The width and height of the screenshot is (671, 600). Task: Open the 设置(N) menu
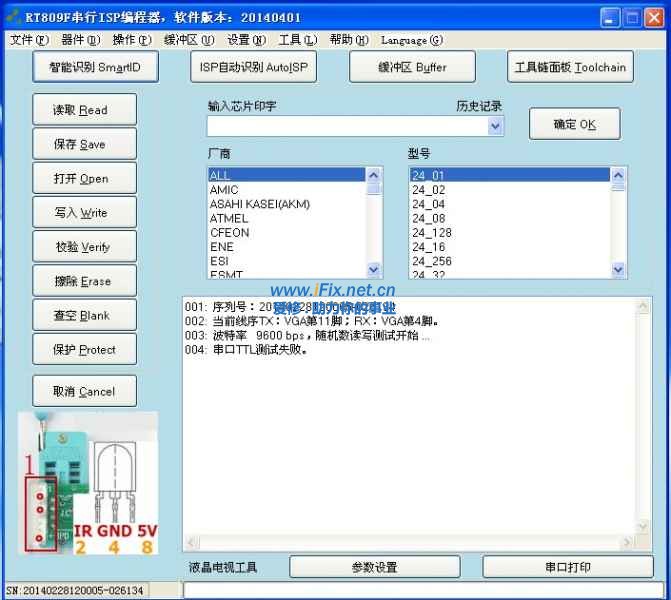pyautogui.click(x=246, y=40)
